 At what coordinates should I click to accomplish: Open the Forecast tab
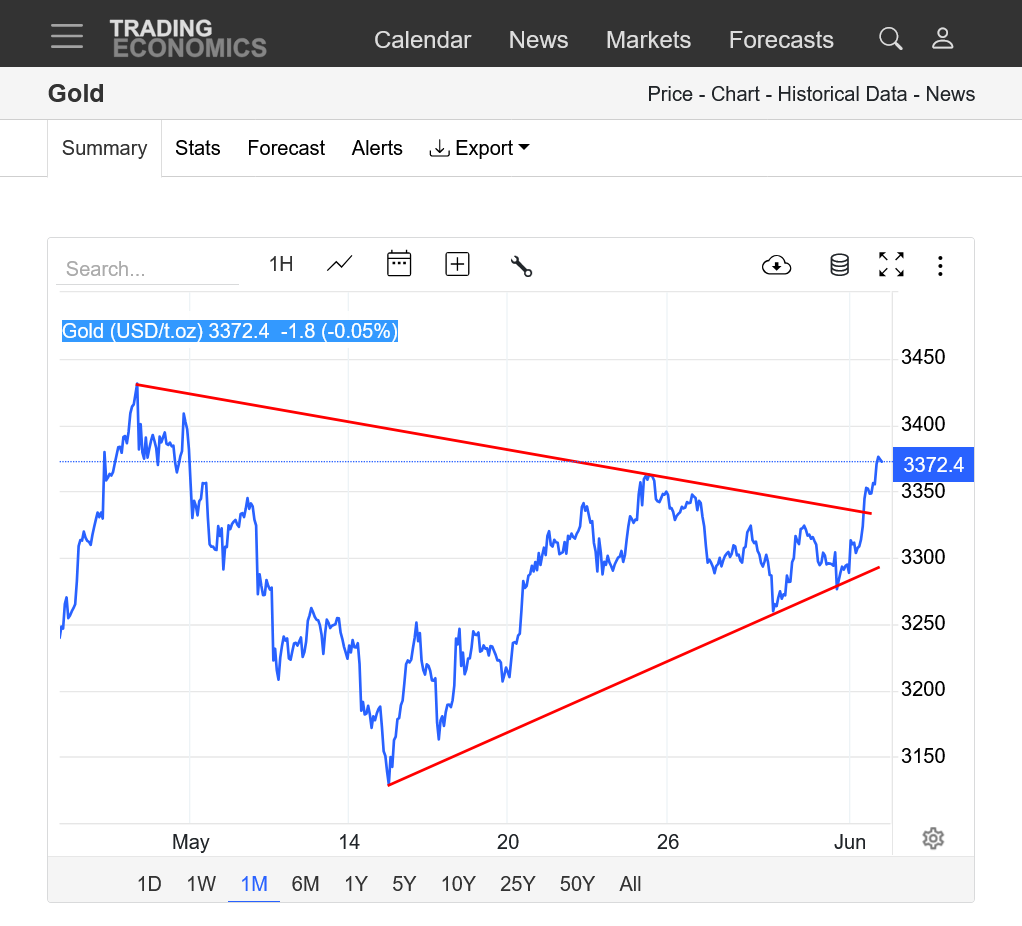pyautogui.click(x=286, y=148)
